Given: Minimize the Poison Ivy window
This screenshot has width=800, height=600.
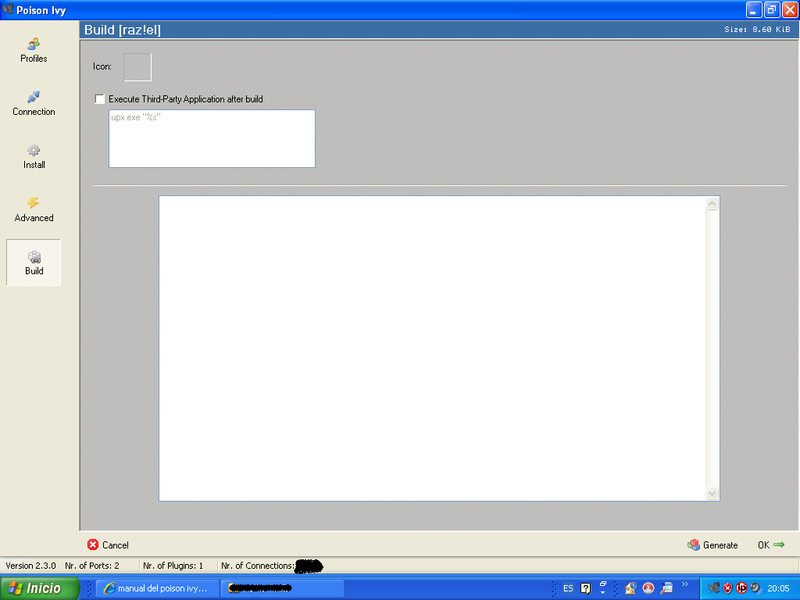Looking at the screenshot, I should tap(754, 10).
